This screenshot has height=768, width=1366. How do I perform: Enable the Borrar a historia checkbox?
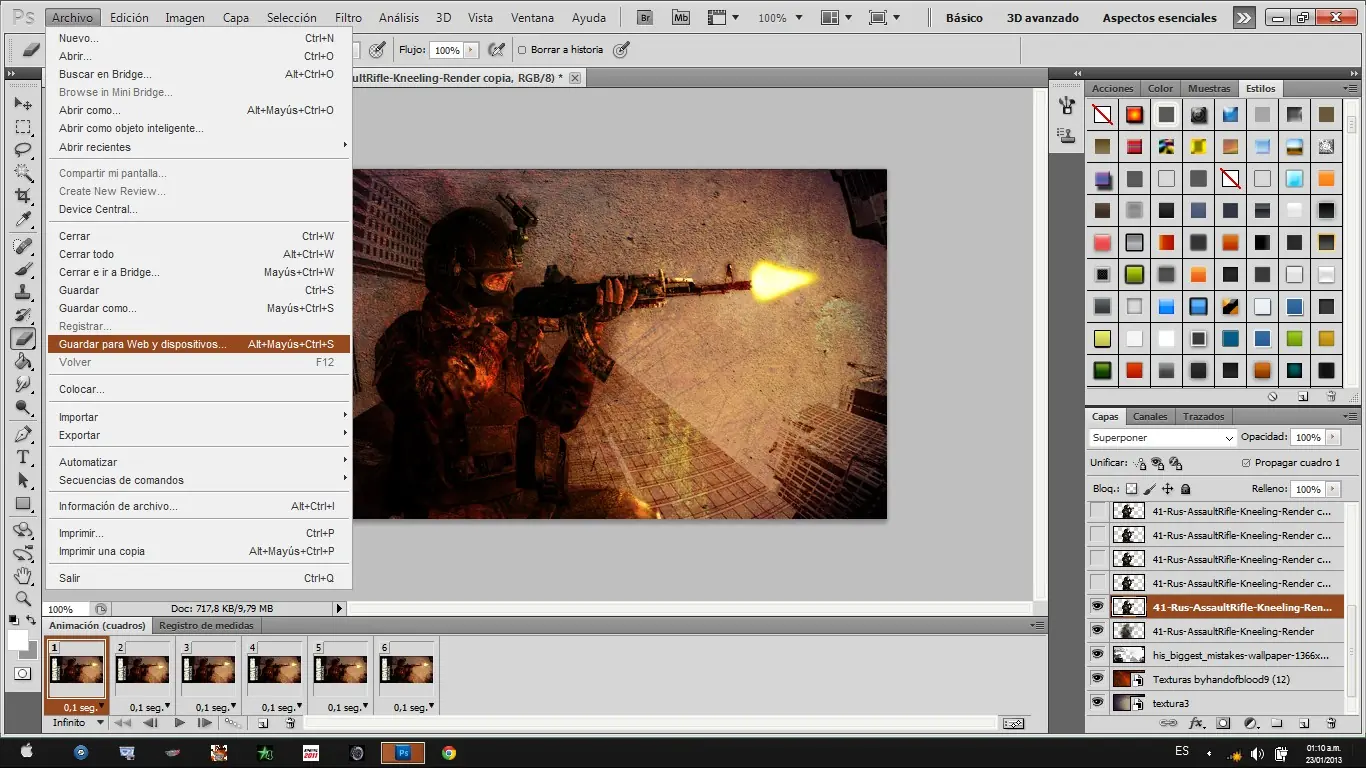coord(522,50)
